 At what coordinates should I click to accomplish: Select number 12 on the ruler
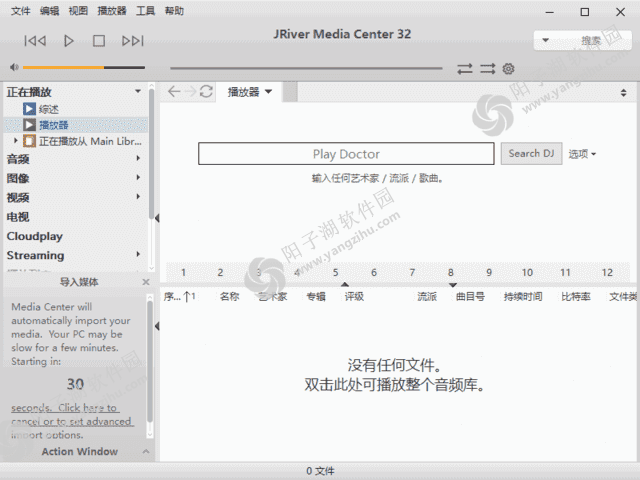click(607, 273)
